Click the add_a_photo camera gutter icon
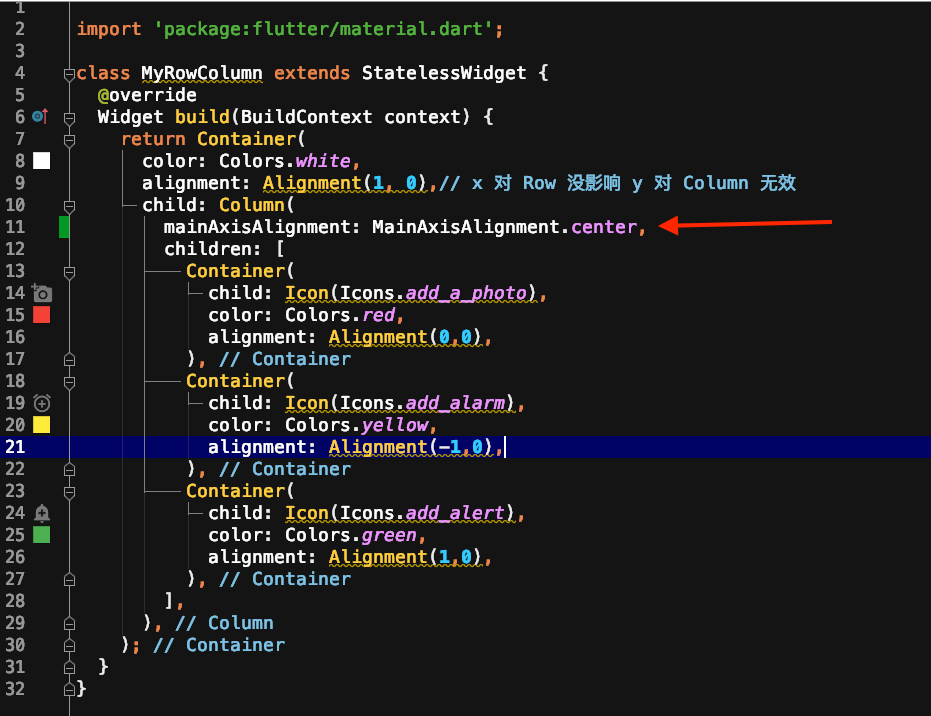The width and height of the screenshot is (931, 716). 42,293
